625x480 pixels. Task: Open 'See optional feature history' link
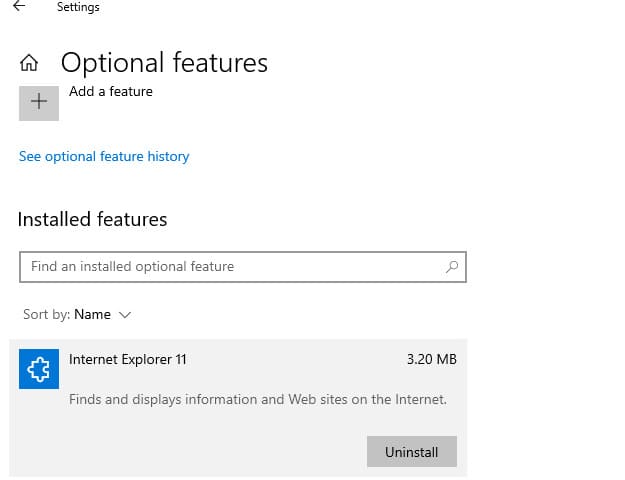tap(104, 156)
